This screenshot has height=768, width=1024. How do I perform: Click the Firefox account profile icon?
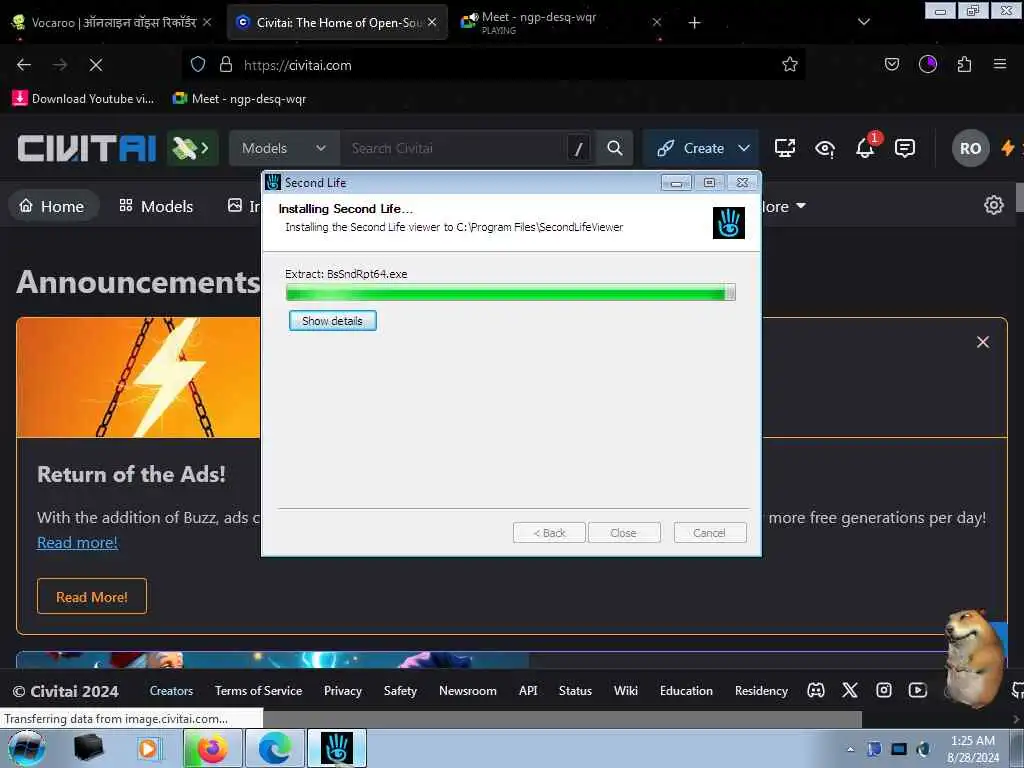pos(927,64)
